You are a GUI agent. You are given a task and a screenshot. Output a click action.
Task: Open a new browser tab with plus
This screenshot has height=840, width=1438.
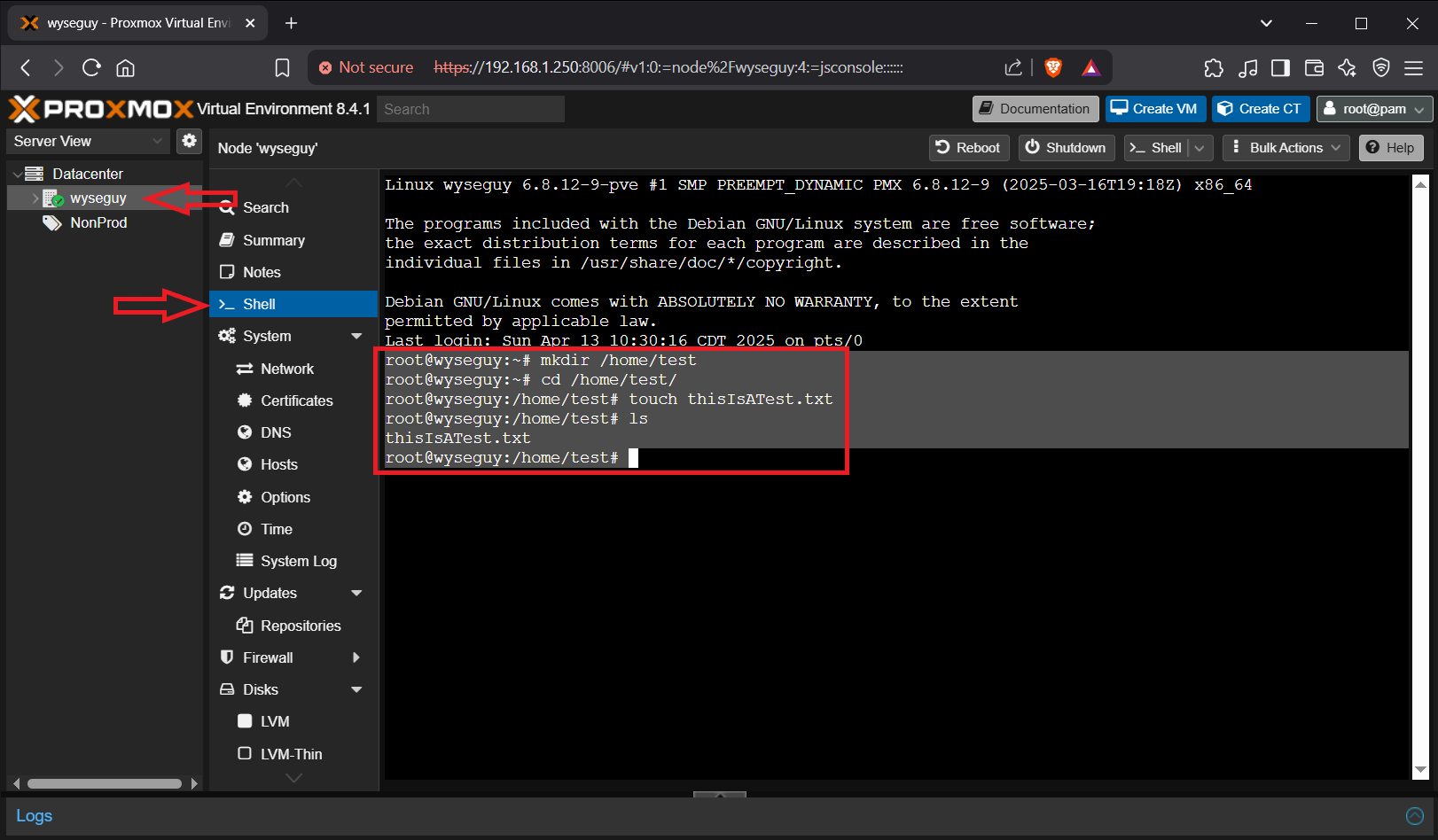pyautogui.click(x=291, y=23)
